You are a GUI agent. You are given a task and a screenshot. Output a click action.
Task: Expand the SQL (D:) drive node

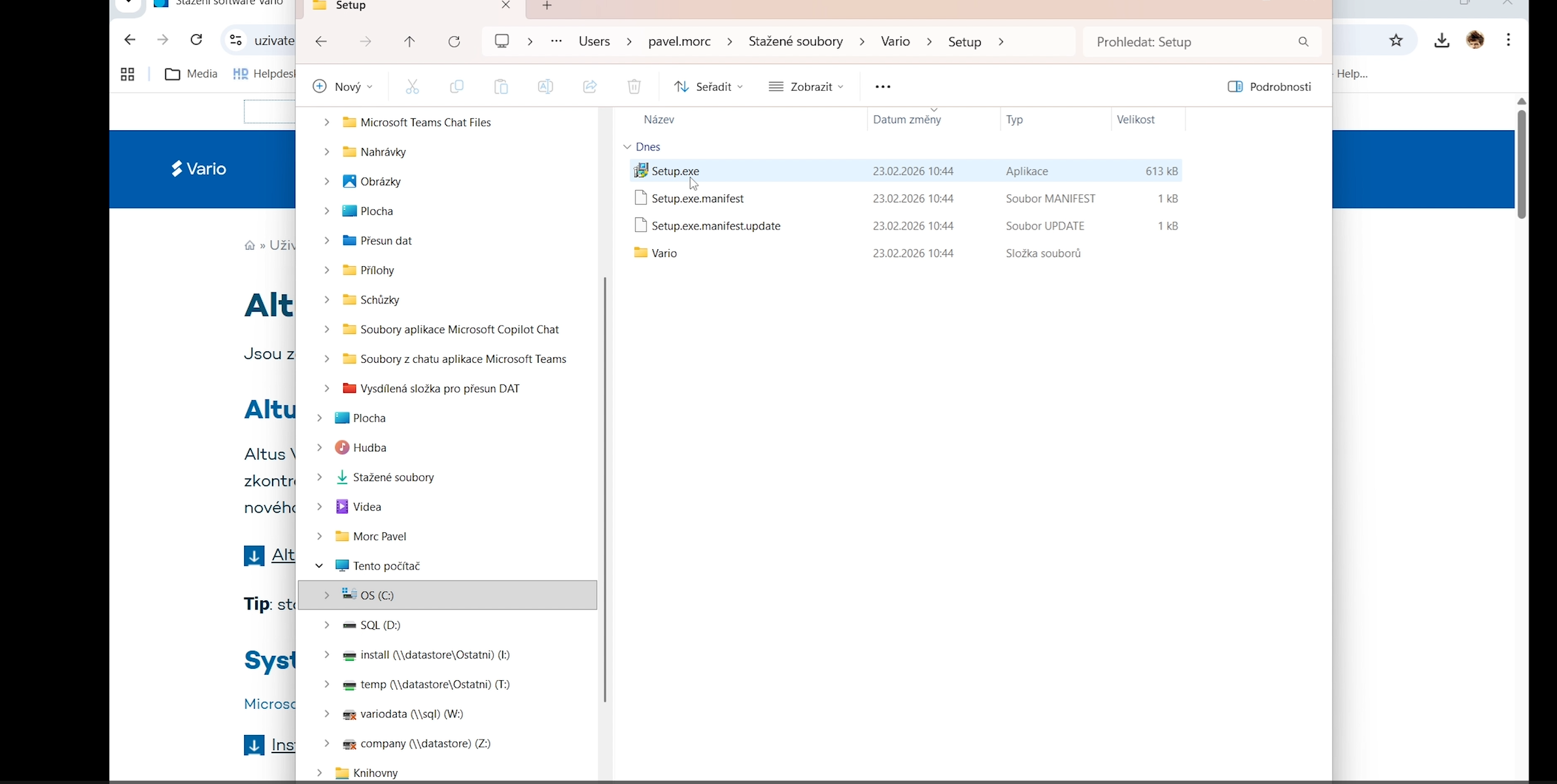tap(326, 625)
